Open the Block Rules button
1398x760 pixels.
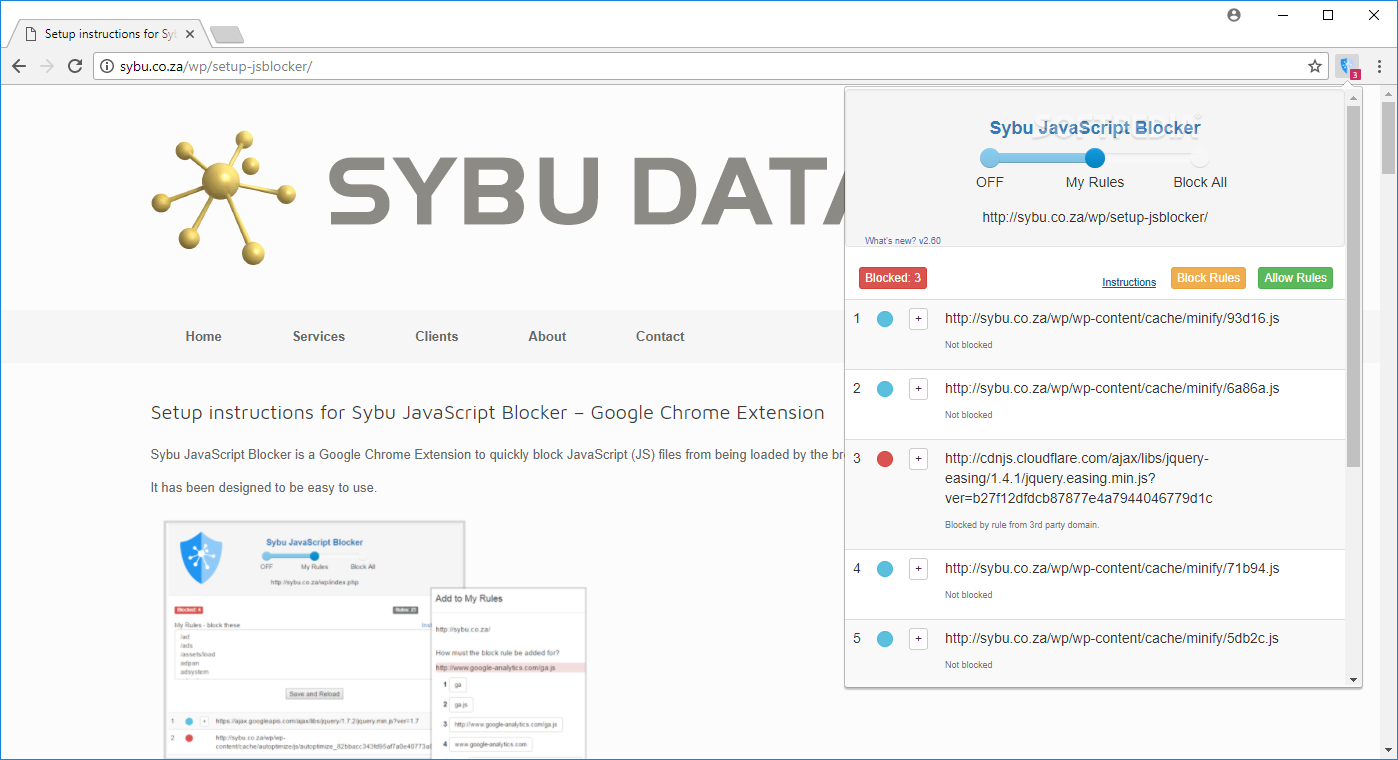point(1208,278)
